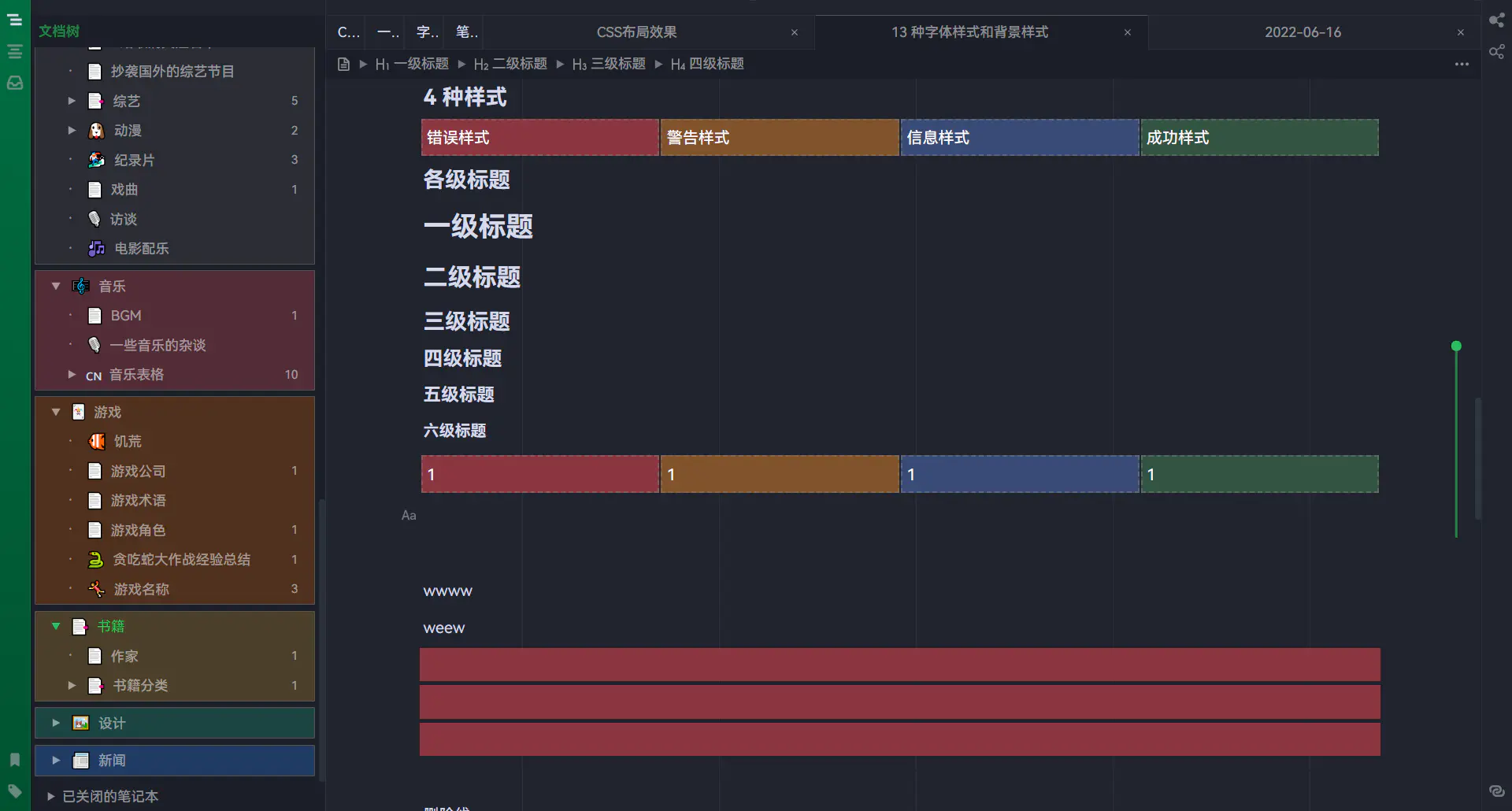This screenshot has width=1512, height=811.
Task: Click the 新闻 newspaper icon
Action: 80,761
